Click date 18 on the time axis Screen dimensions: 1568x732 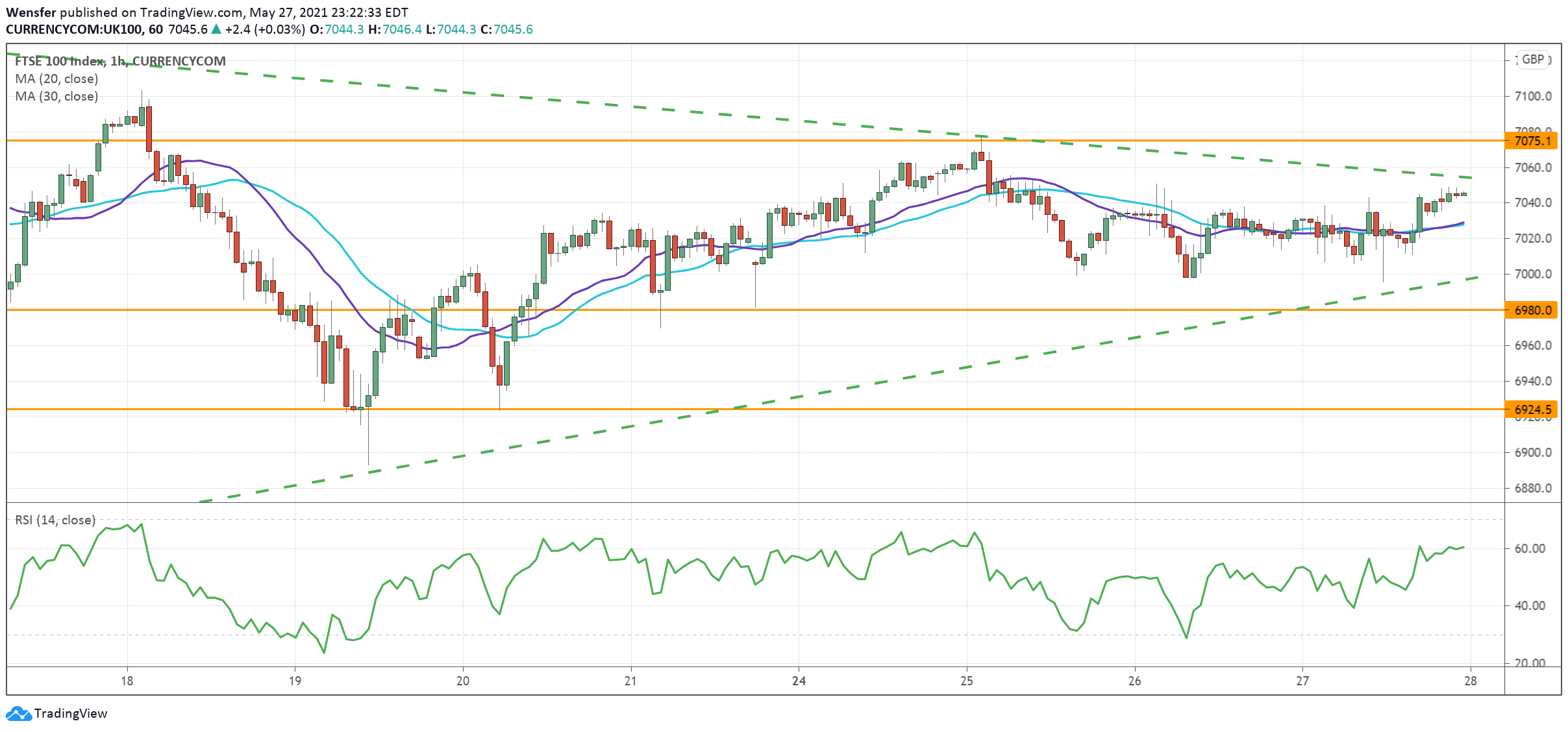127,681
